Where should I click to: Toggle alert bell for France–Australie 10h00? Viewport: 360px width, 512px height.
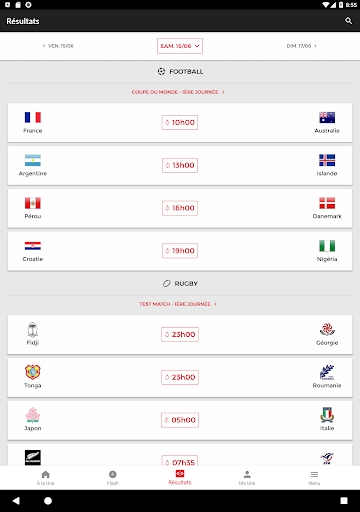167,122
